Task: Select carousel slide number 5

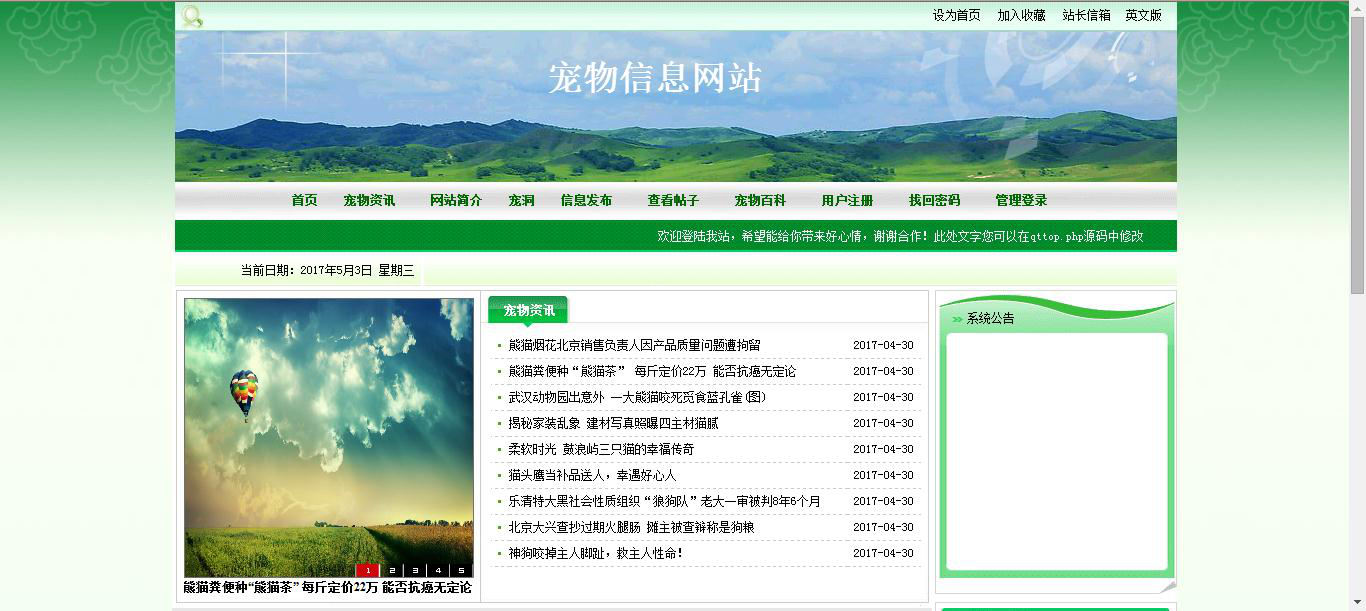Action: click(463, 568)
